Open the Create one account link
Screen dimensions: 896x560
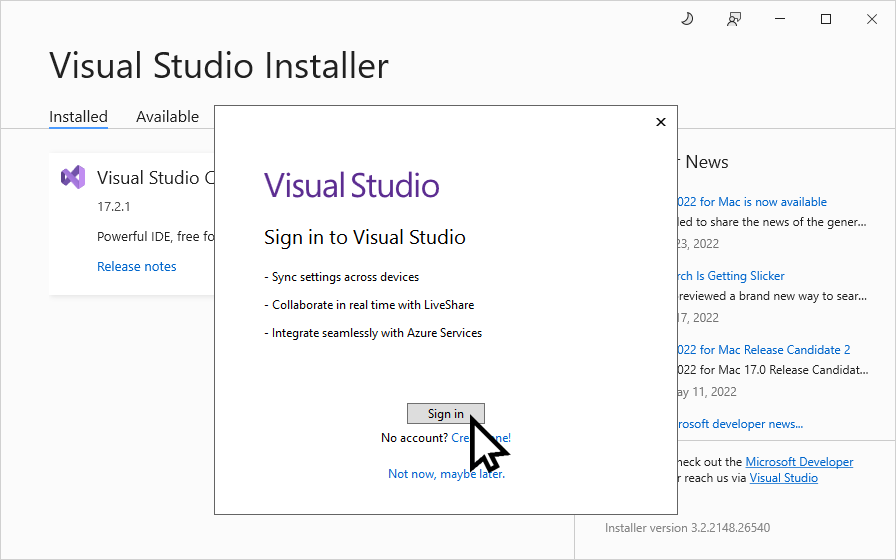point(481,438)
